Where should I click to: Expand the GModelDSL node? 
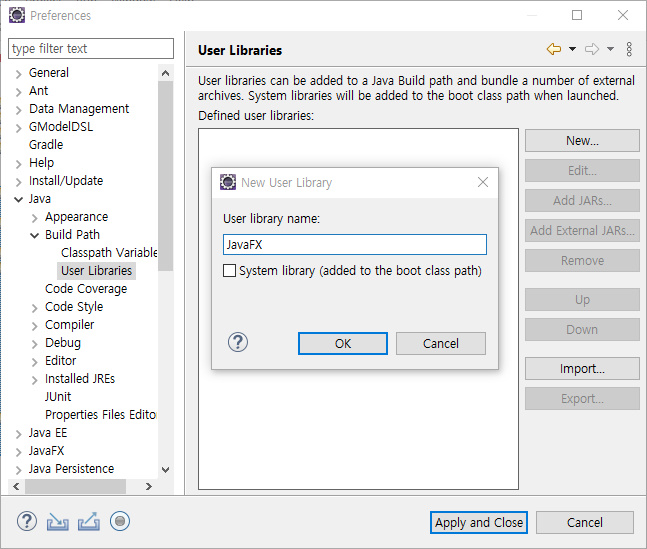[18, 128]
